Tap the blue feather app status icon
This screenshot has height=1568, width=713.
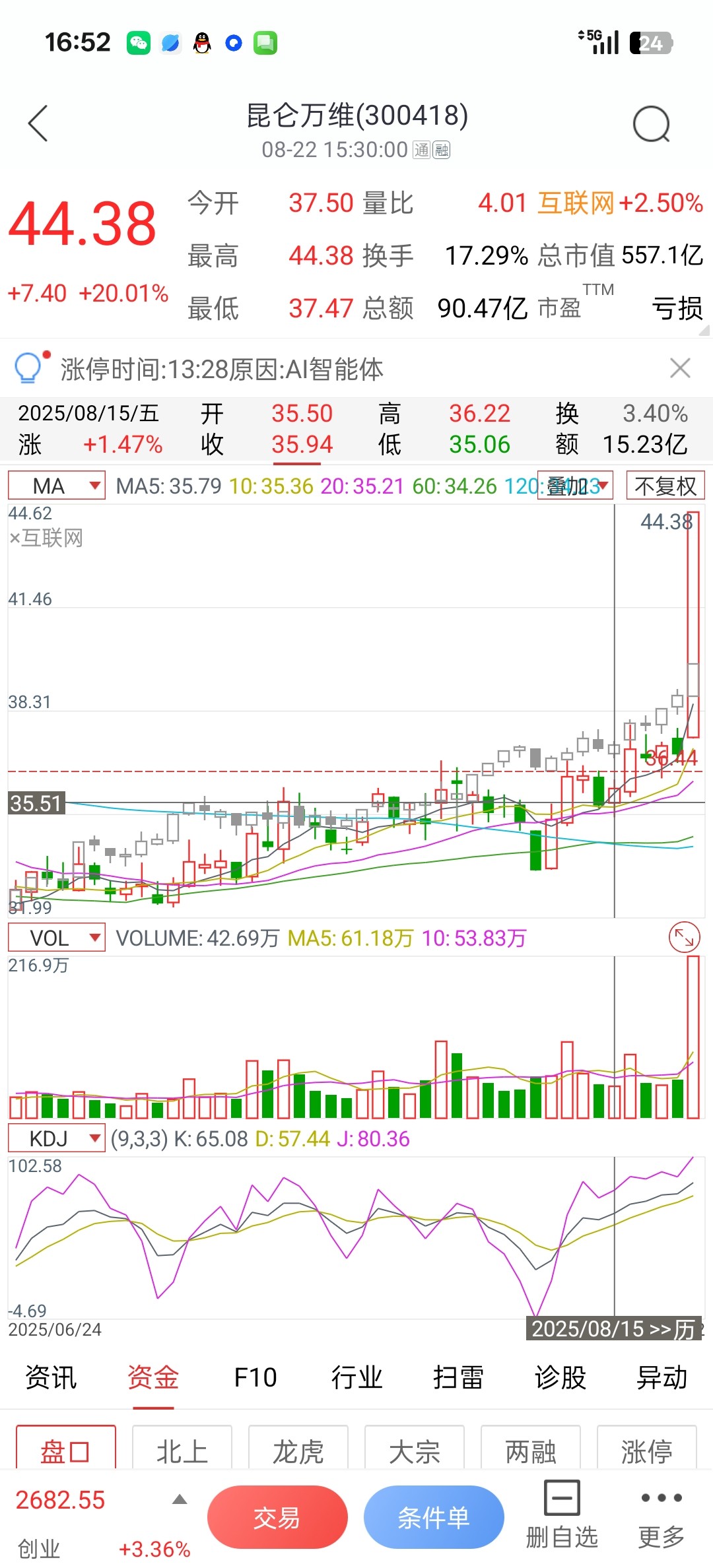point(170,44)
